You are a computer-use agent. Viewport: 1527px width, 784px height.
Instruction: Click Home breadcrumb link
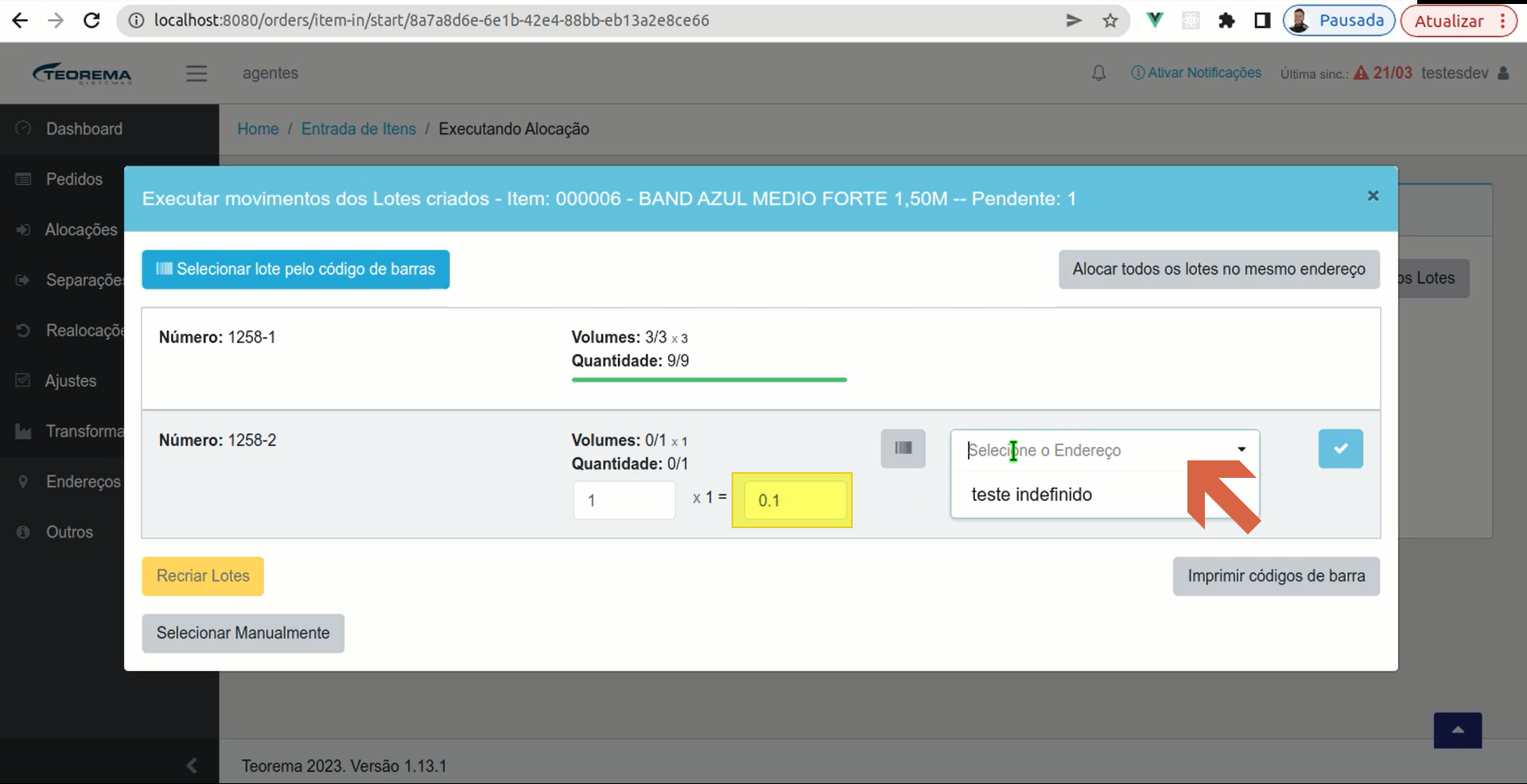pos(258,129)
